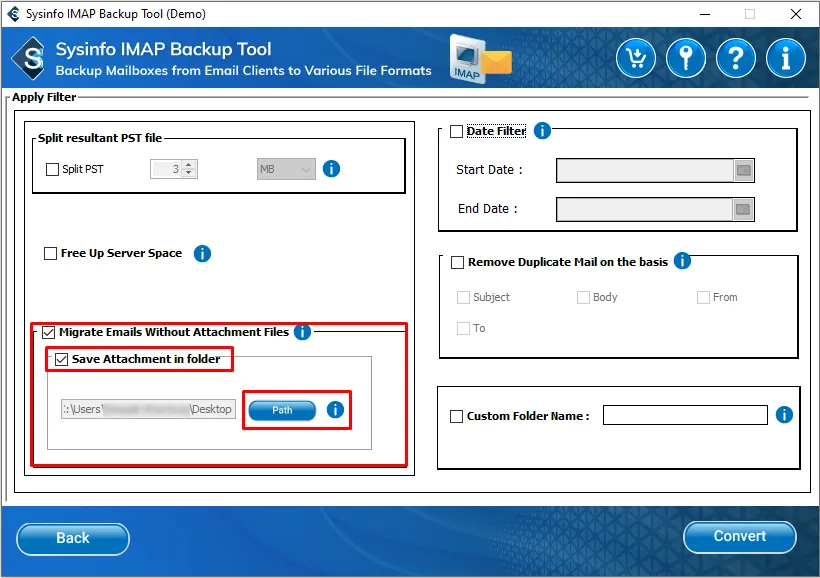Screen dimensions: 820x578
Task: Enable the Split PST checkbox
Action: pyautogui.click(x=52, y=169)
